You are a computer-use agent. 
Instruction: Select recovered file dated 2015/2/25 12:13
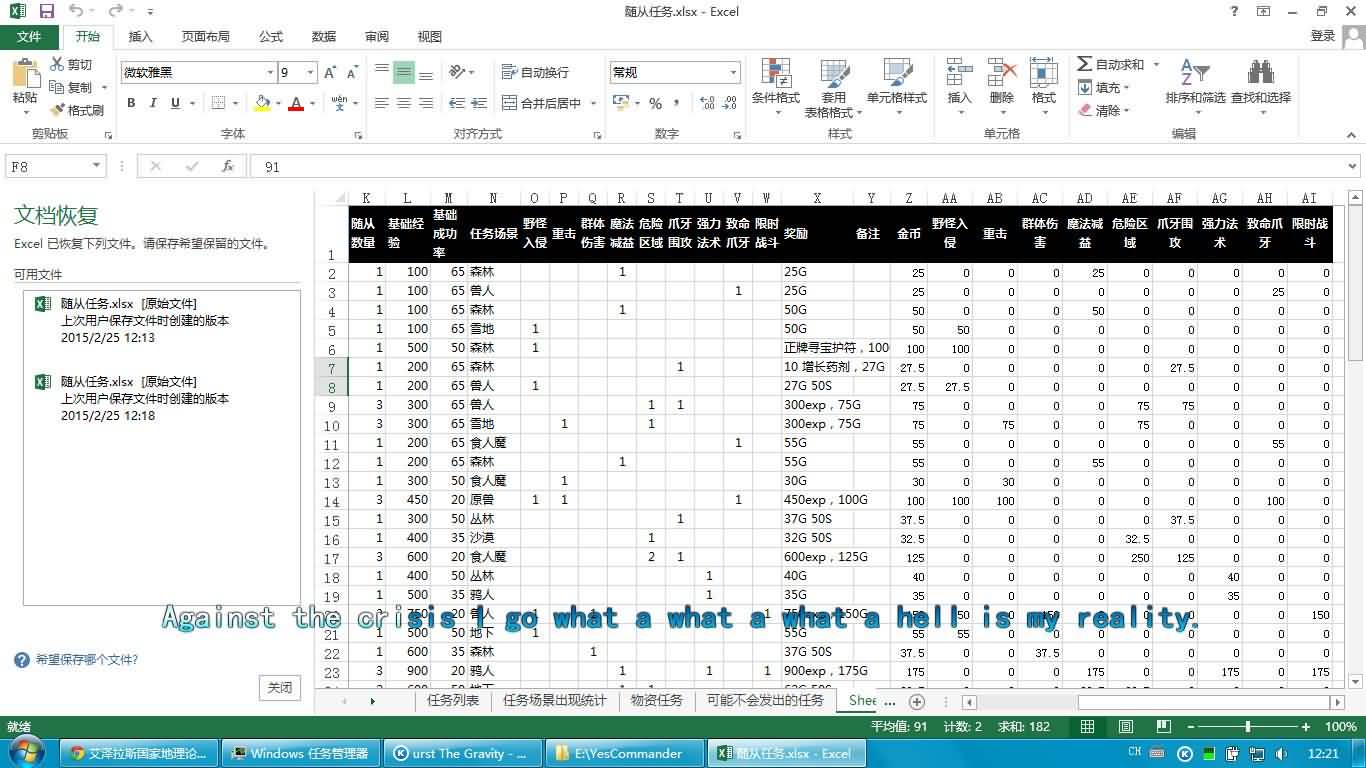161,320
